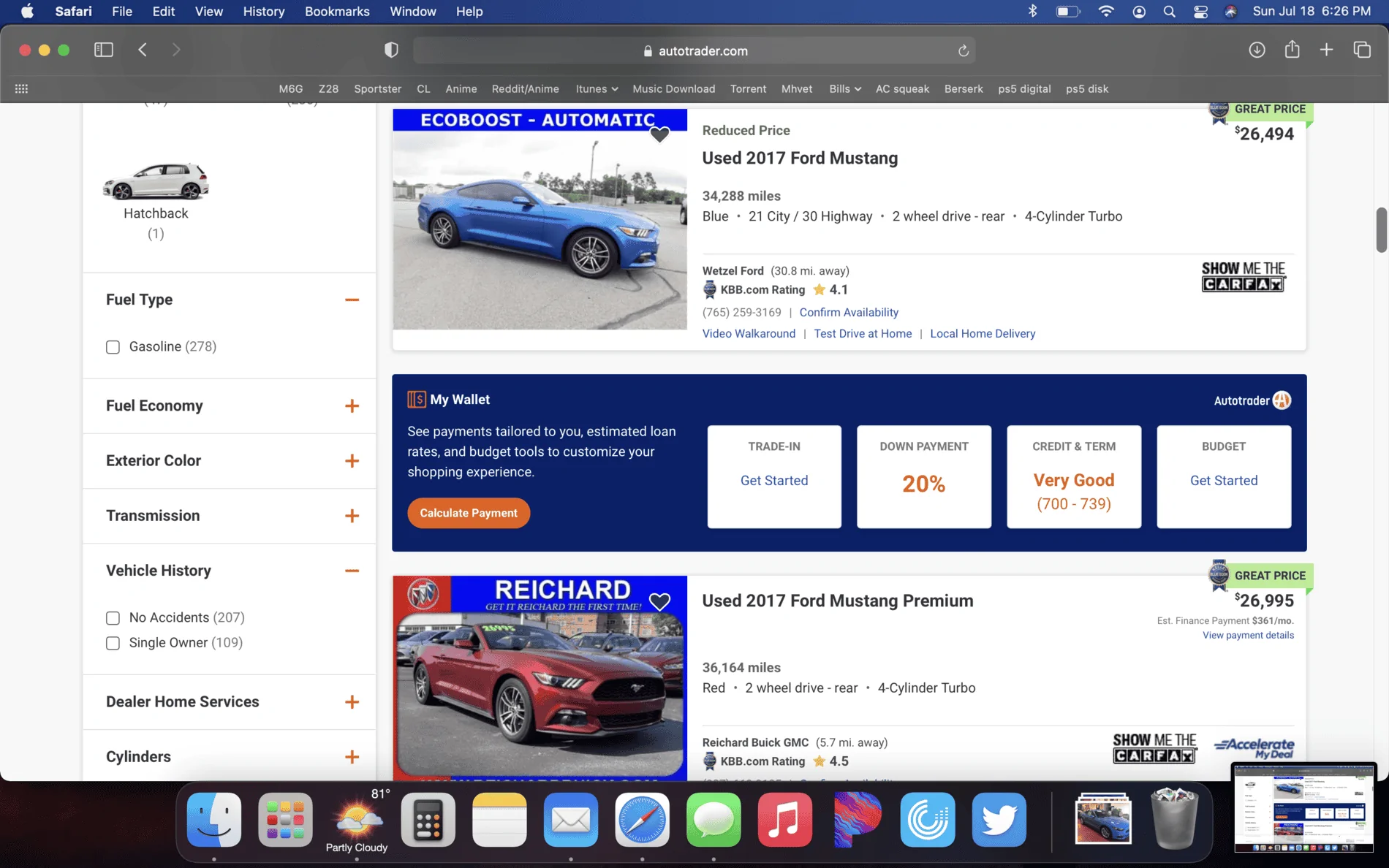Click Confirm Availability for Wetzel Ford

pos(849,312)
